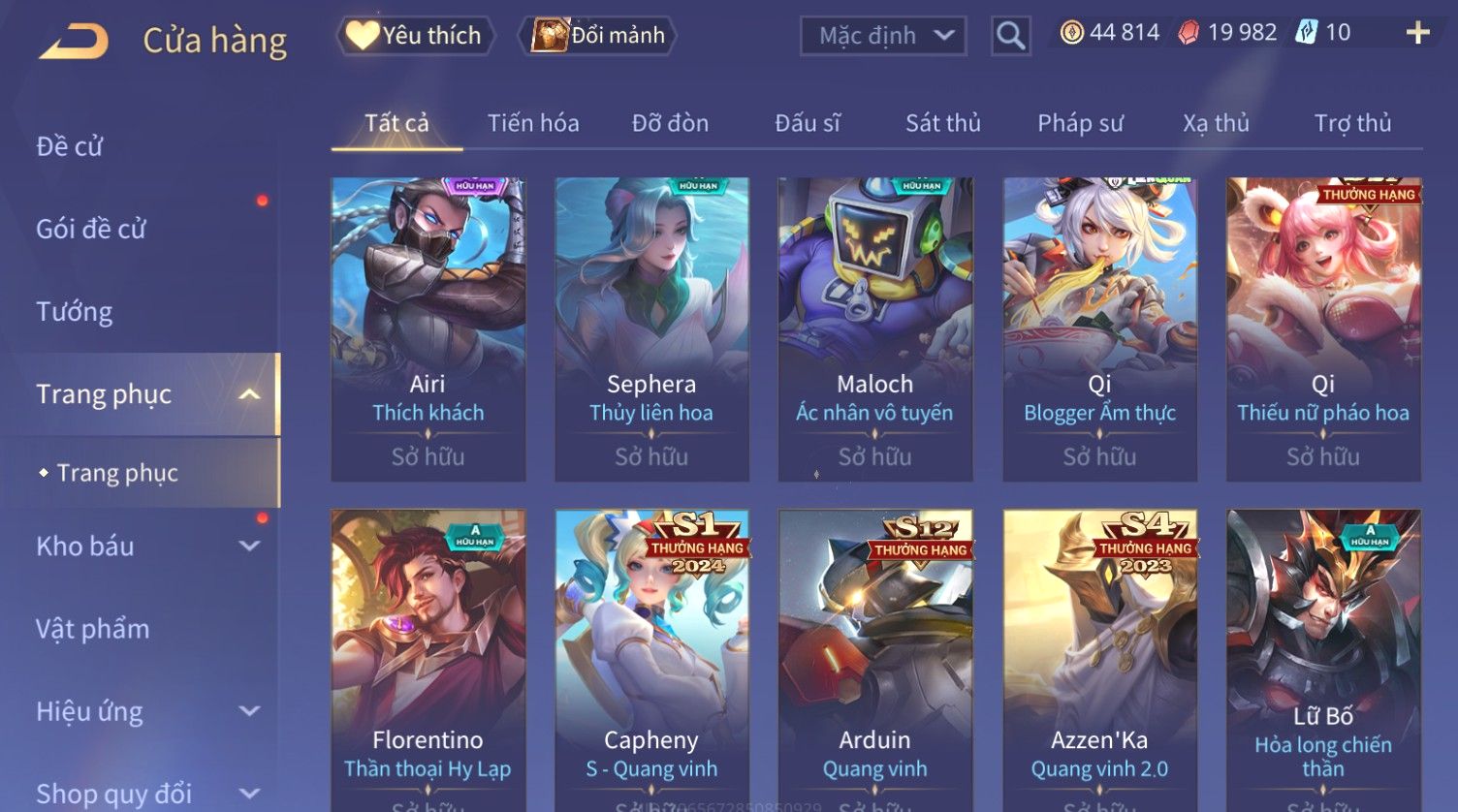Open the search magnifier icon
The width and height of the screenshot is (1458, 812).
point(1010,36)
